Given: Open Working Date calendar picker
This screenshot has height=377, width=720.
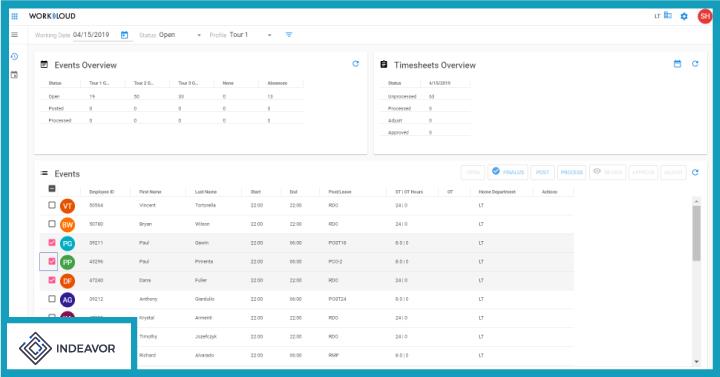Looking at the screenshot, I should (x=124, y=35).
